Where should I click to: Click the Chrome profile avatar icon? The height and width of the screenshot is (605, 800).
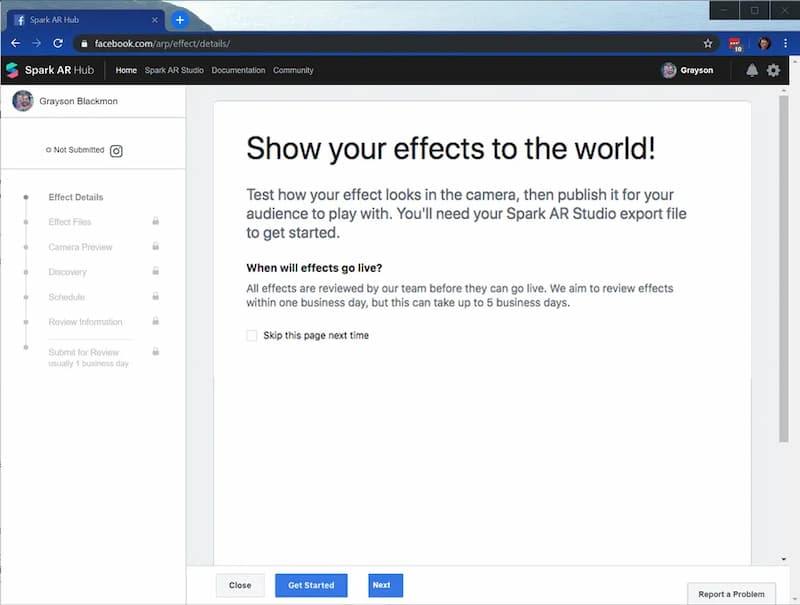[x=765, y=44]
